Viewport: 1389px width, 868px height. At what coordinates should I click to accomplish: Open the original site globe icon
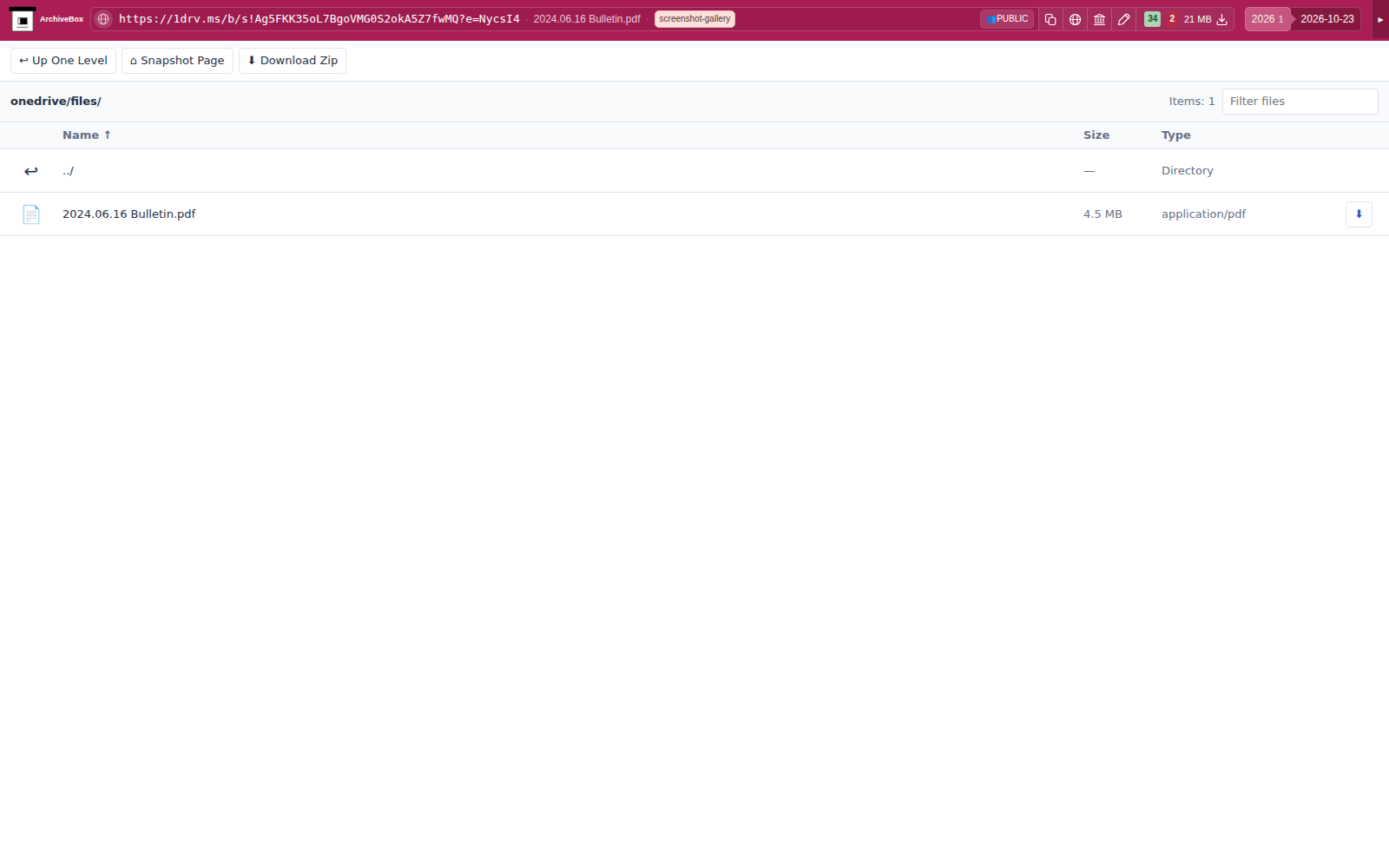coord(1075,19)
